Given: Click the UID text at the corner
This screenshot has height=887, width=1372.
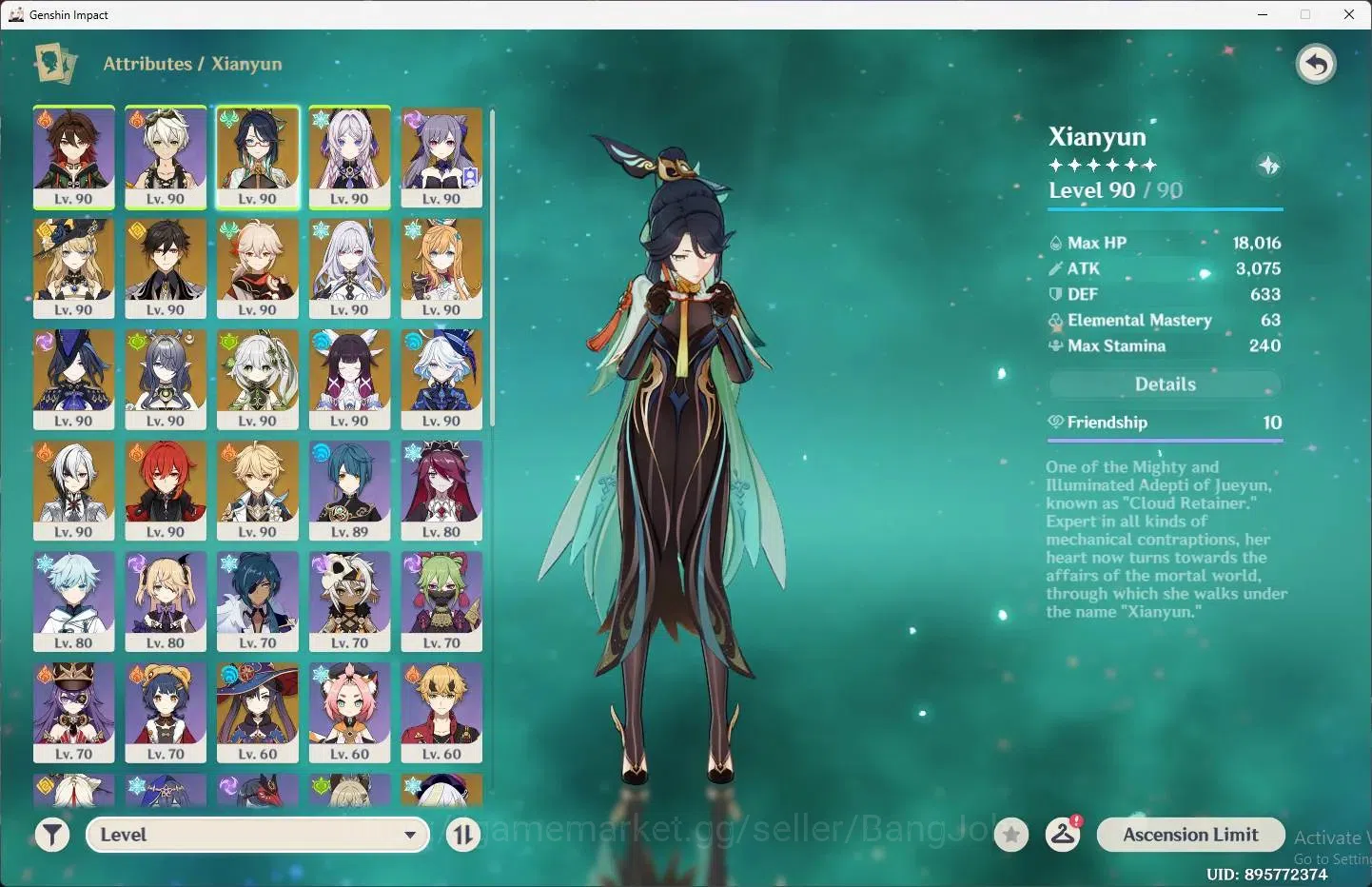Looking at the screenshot, I should pos(1266,874).
